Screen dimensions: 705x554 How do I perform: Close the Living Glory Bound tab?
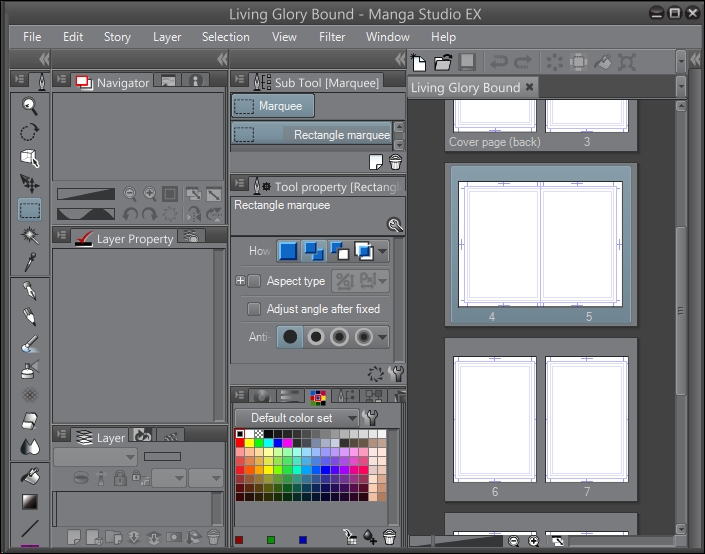pos(530,87)
